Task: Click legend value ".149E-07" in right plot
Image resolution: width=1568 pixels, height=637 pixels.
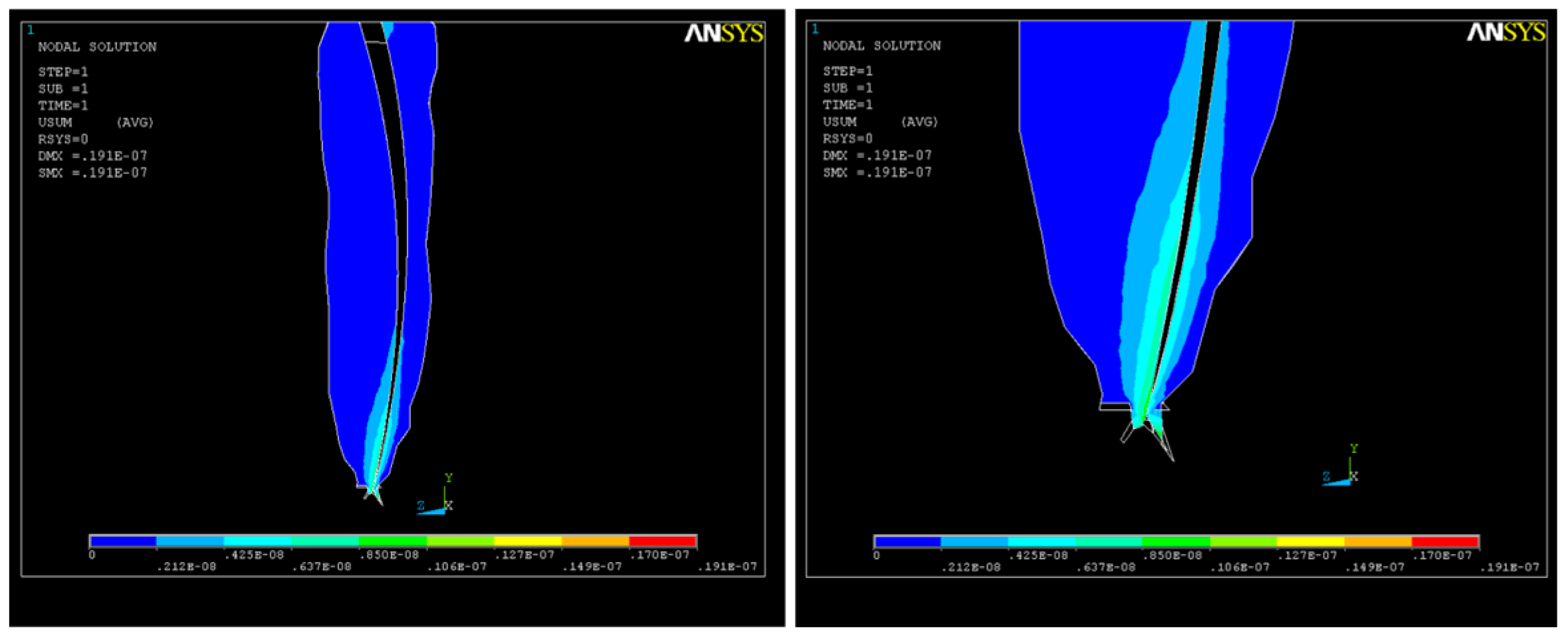Action: coord(1376,568)
